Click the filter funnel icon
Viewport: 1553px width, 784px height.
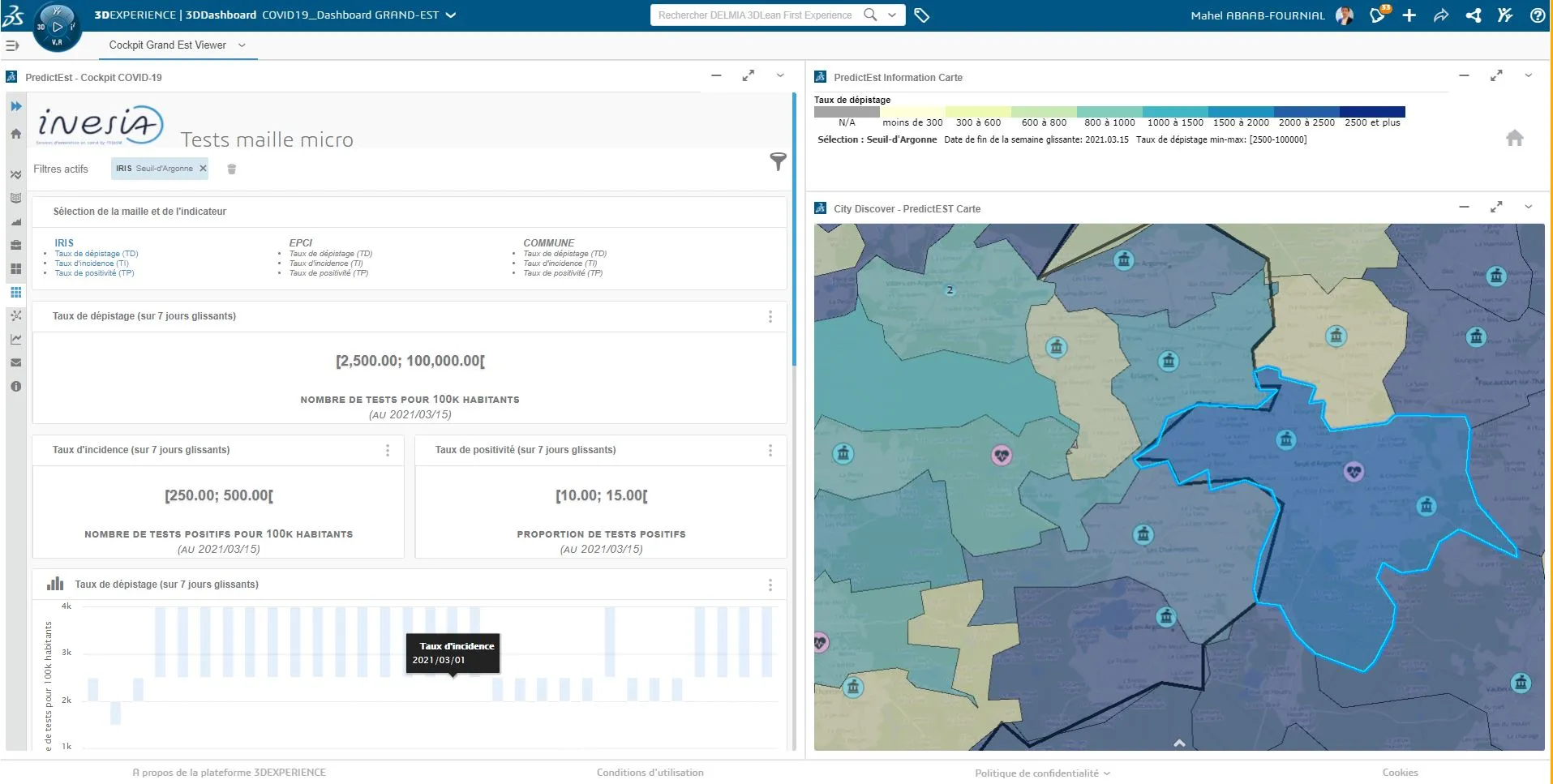[778, 162]
